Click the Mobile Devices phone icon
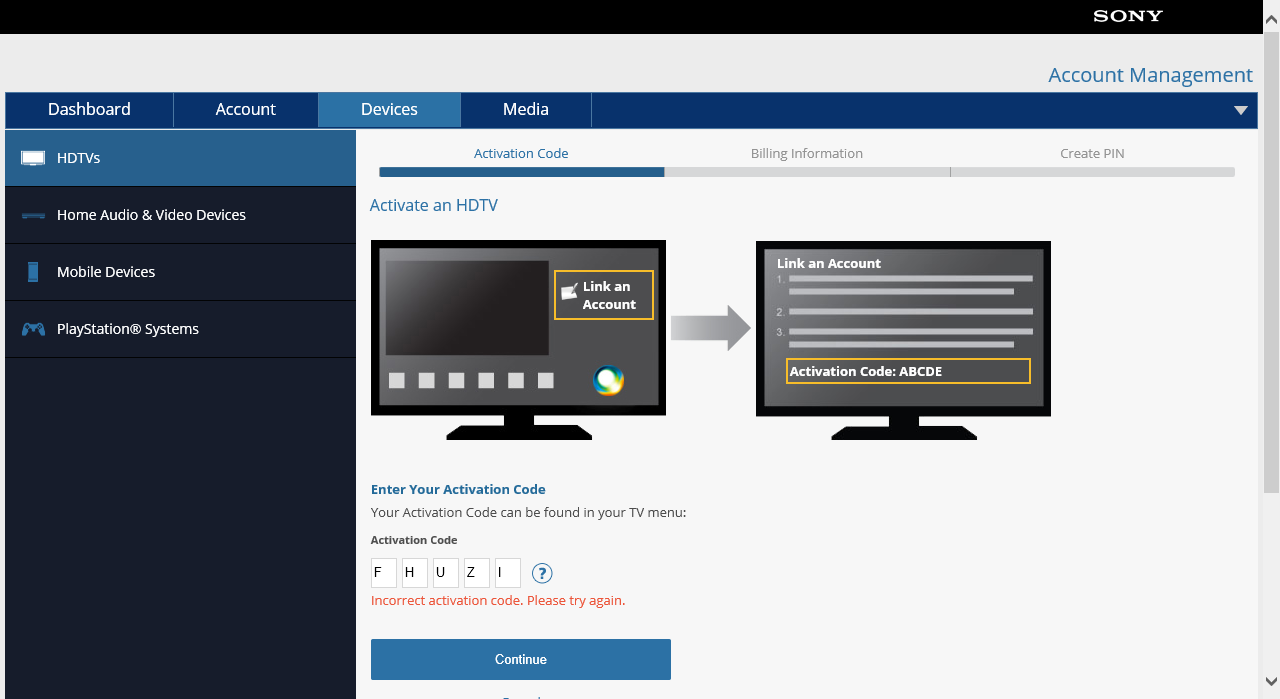 (33, 272)
